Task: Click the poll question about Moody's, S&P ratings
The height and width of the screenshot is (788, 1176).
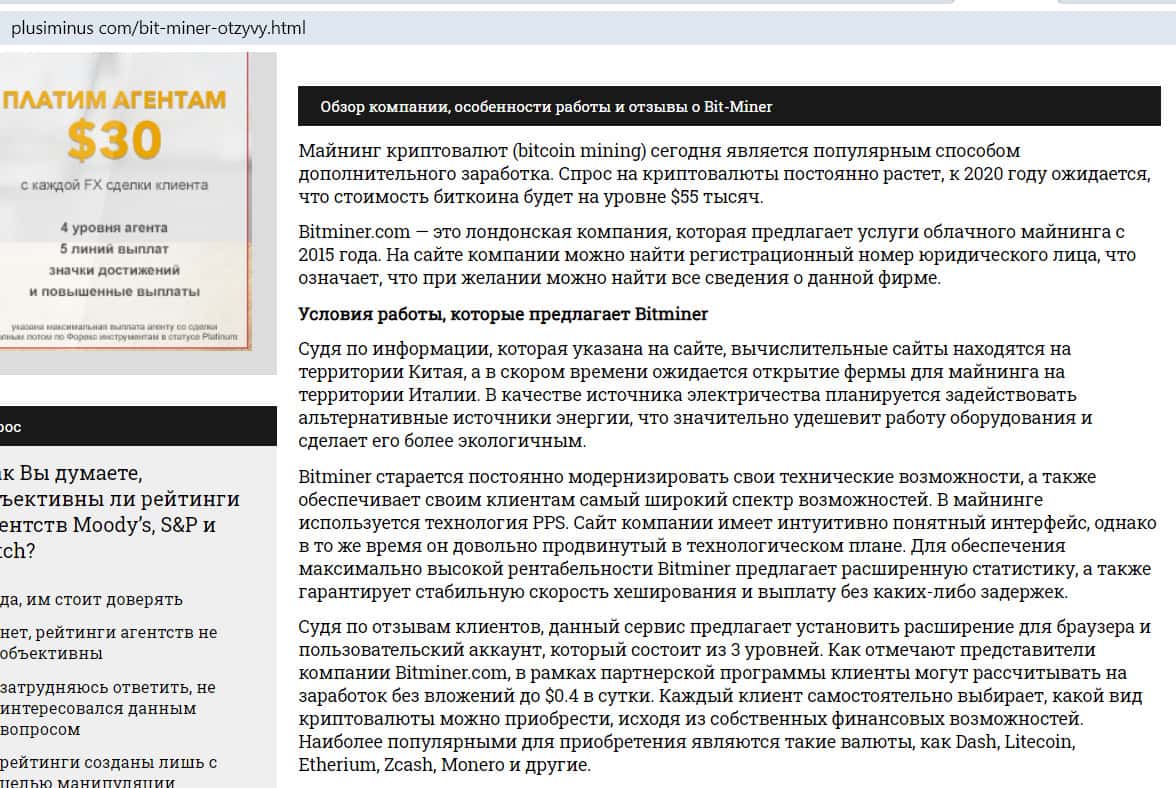Action: (x=120, y=511)
